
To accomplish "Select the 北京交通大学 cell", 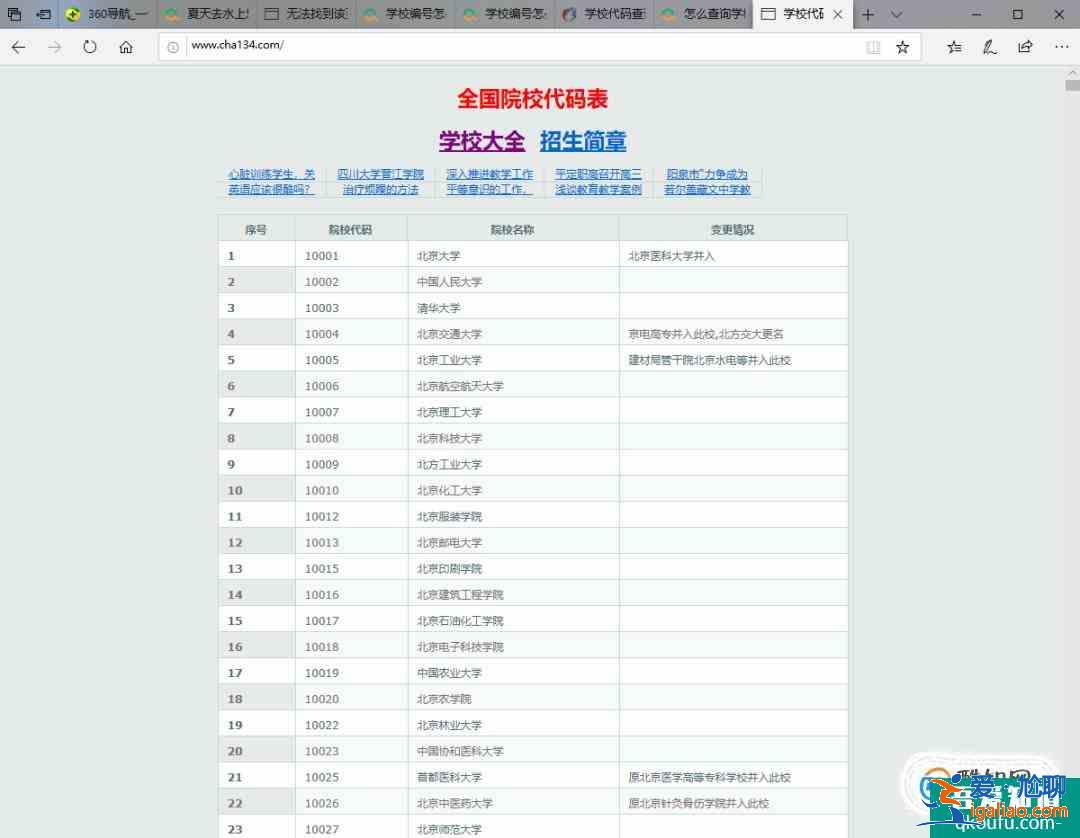I will point(512,334).
